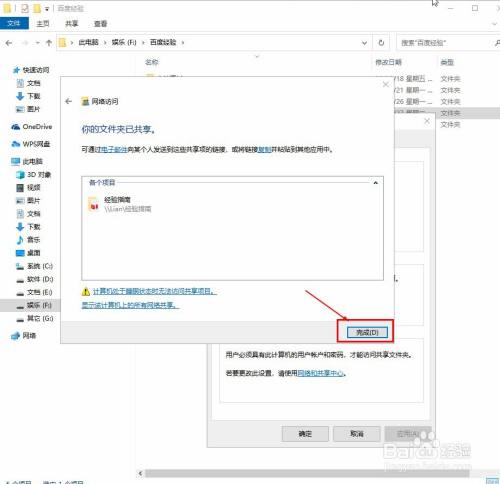Click the back arrow in Explorer toolbar
Viewport: 500px width, 484px height.
[x=9, y=43]
